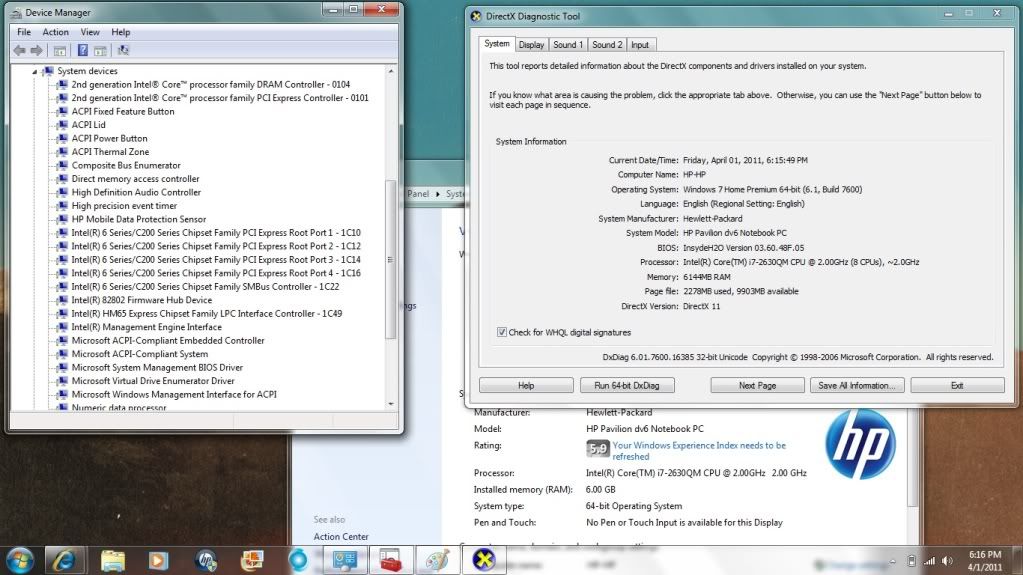Switch to the red toolbox taskbar icon
Viewport: 1023px width, 575px height.
[x=391, y=561]
